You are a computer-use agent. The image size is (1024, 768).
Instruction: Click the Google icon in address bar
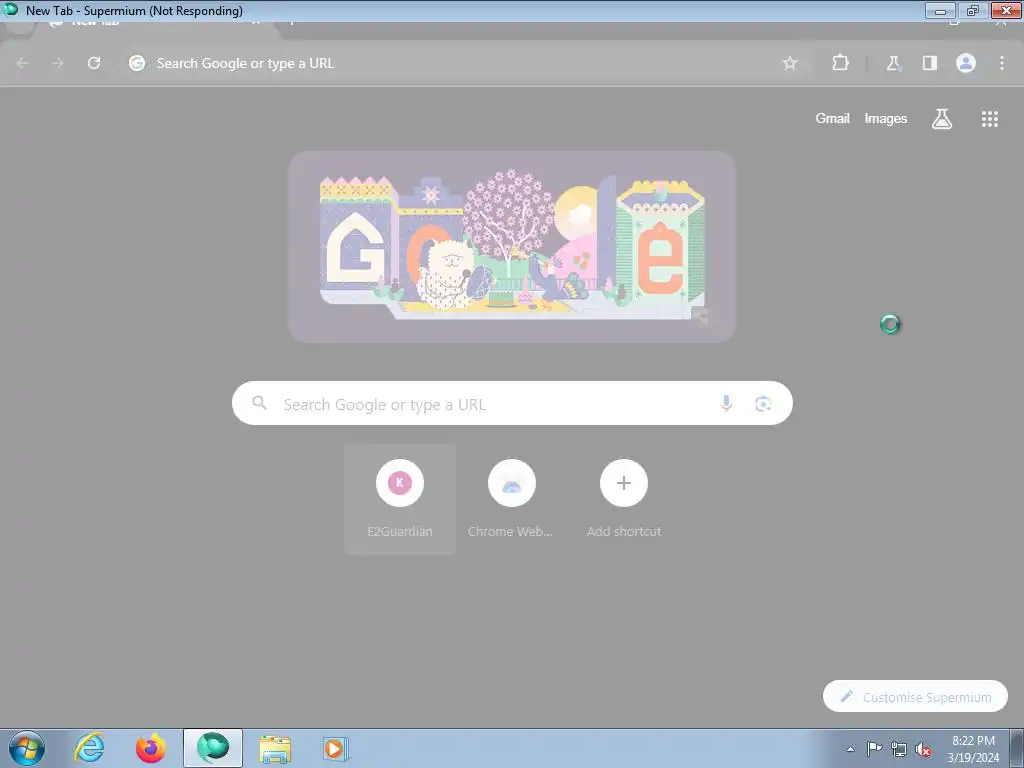point(136,63)
